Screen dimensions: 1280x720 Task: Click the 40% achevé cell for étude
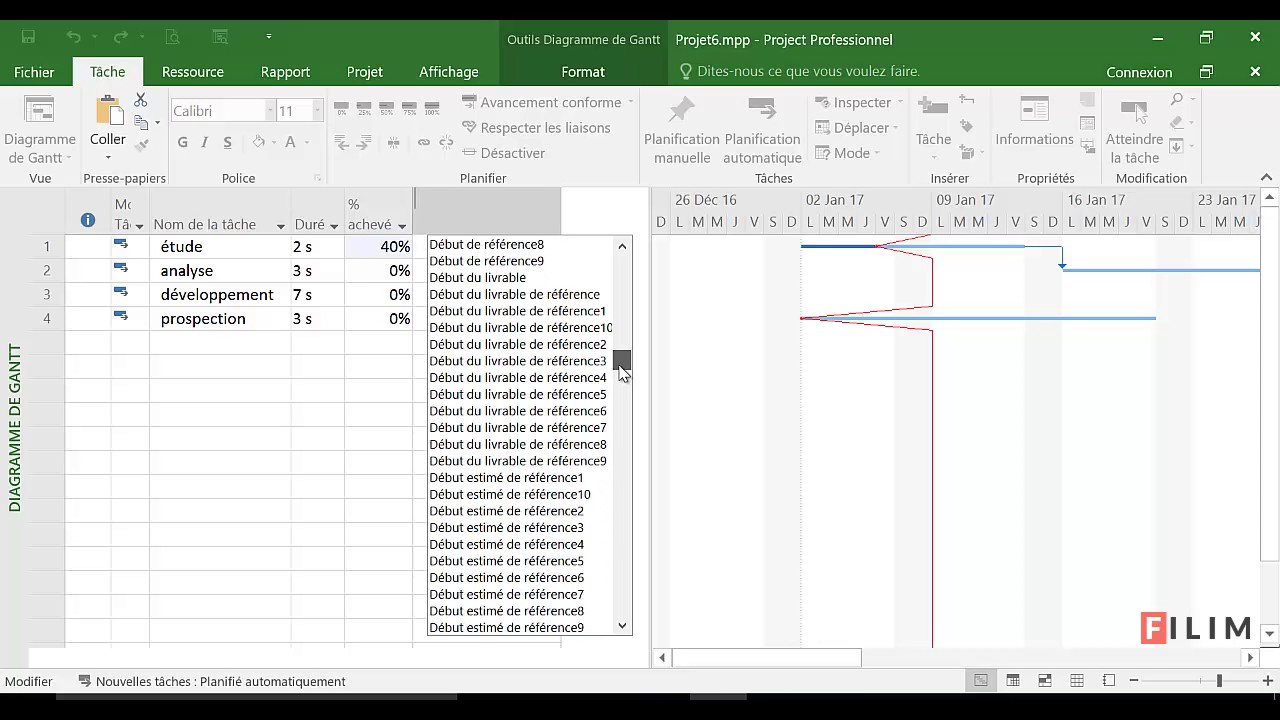click(379, 246)
